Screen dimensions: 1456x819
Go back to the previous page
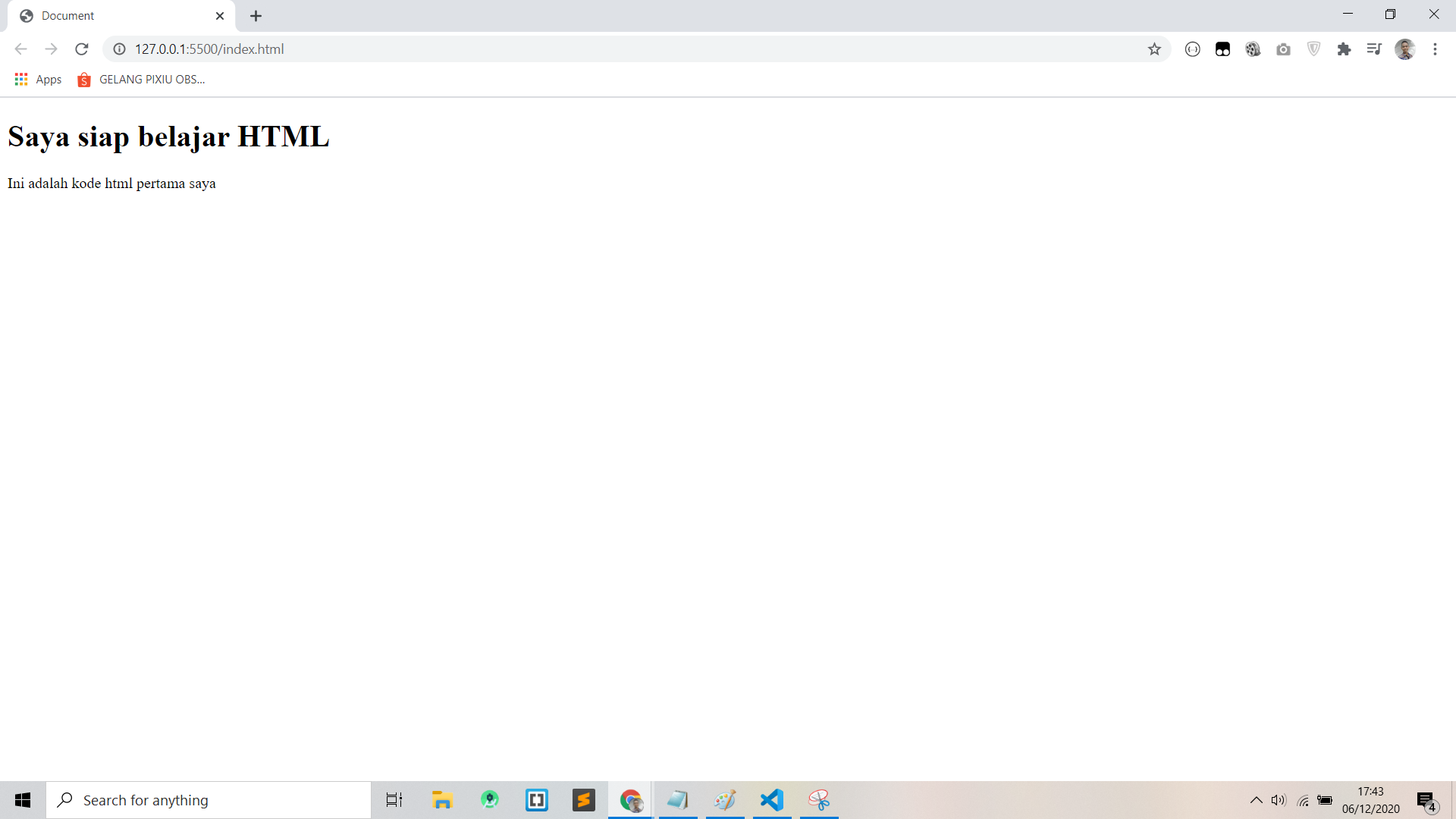tap(20, 49)
